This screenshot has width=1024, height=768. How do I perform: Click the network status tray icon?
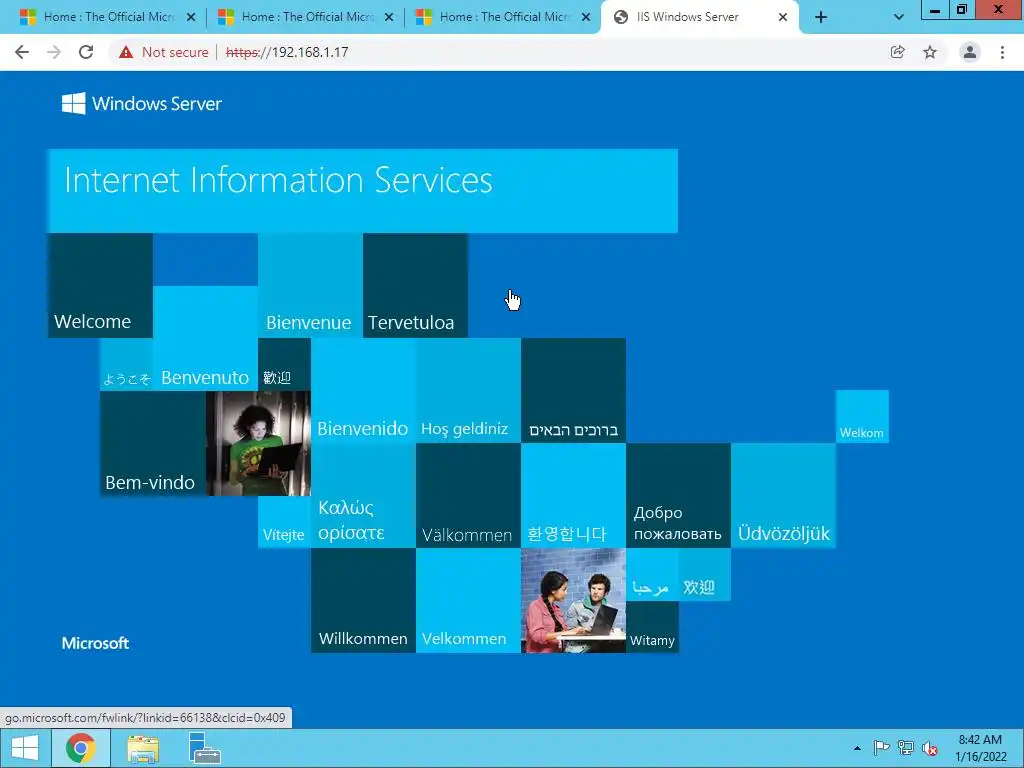point(906,748)
